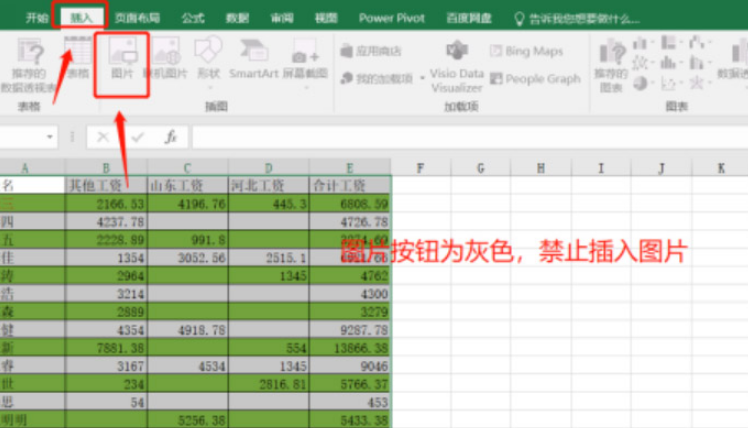The height and width of the screenshot is (428, 748).
Task: Click the cell with value 4196.76
Action: pyautogui.click(x=187, y=204)
